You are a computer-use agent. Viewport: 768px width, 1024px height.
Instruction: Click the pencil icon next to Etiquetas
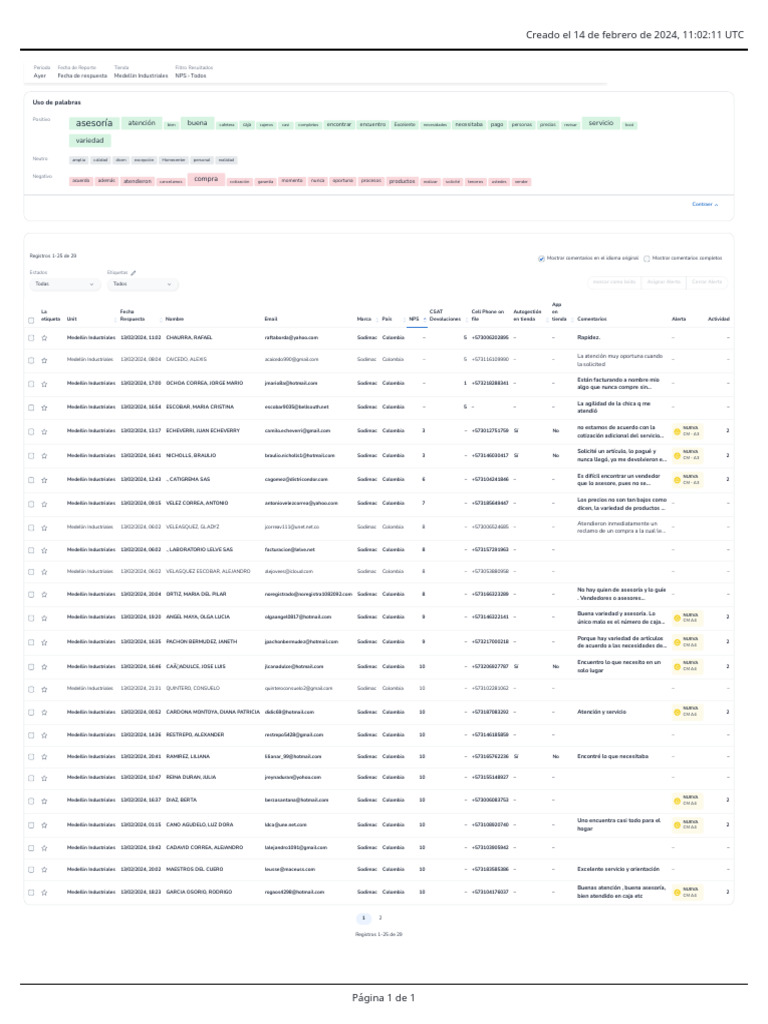[133, 273]
